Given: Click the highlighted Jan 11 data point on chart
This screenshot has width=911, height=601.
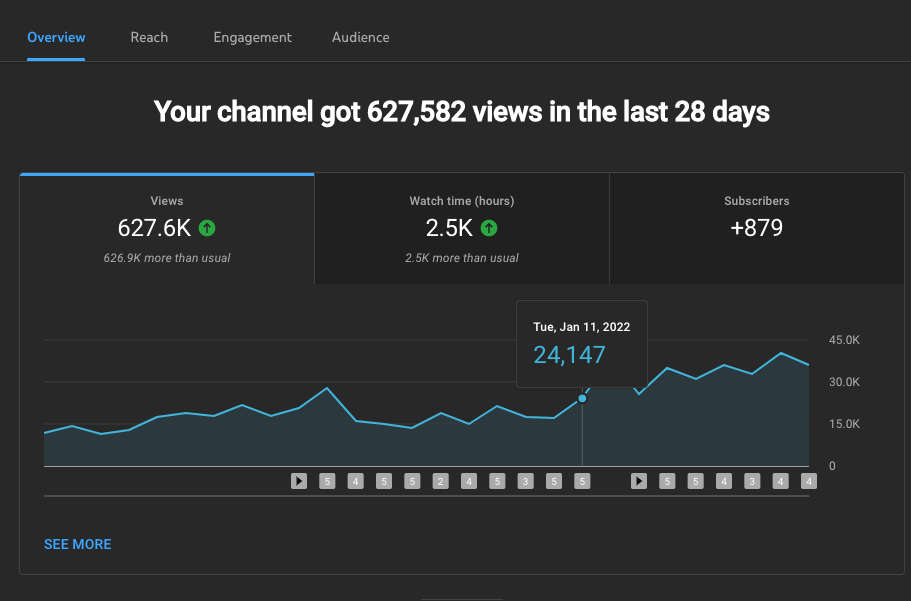Looking at the screenshot, I should point(582,398).
